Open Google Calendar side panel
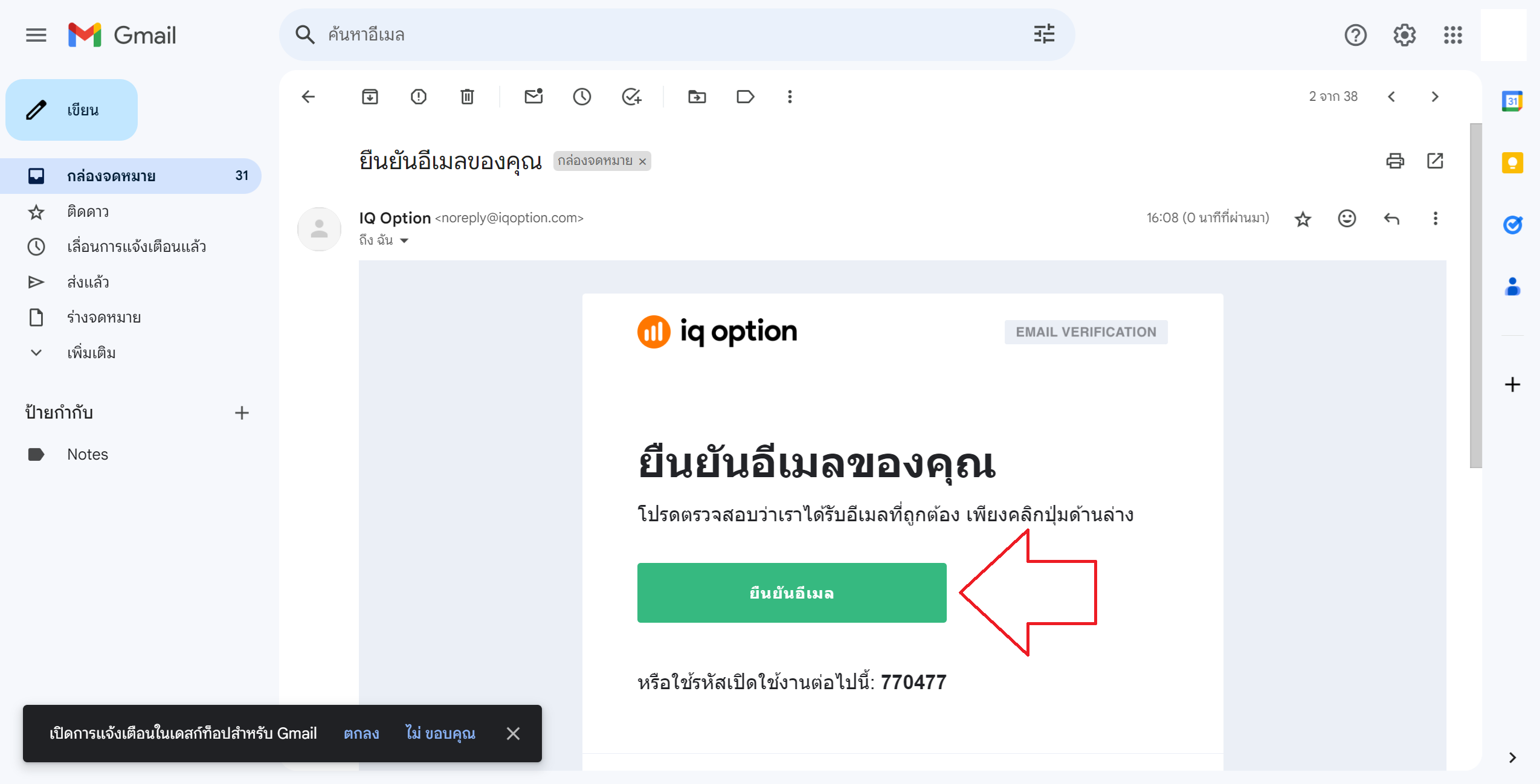The width and height of the screenshot is (1540, 784). 1512,101
